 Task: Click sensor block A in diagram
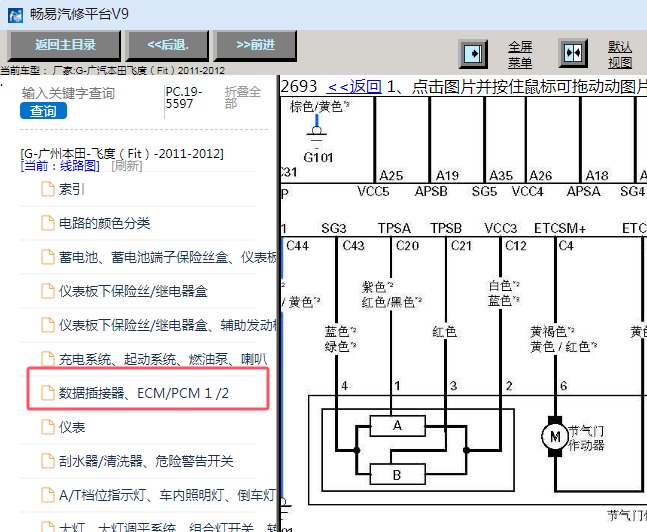(397, 426)
